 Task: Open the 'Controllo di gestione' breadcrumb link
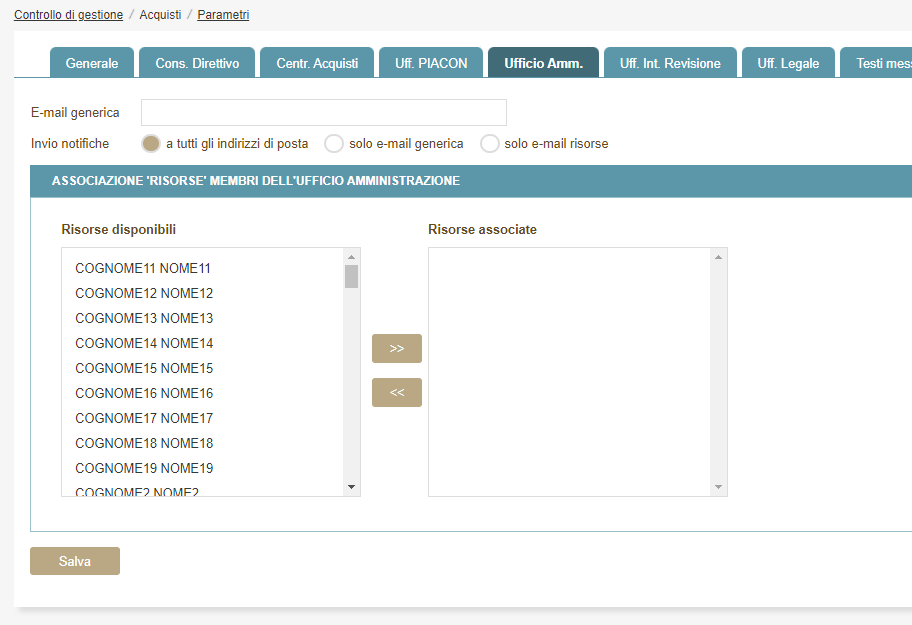(x=68, y=15)
